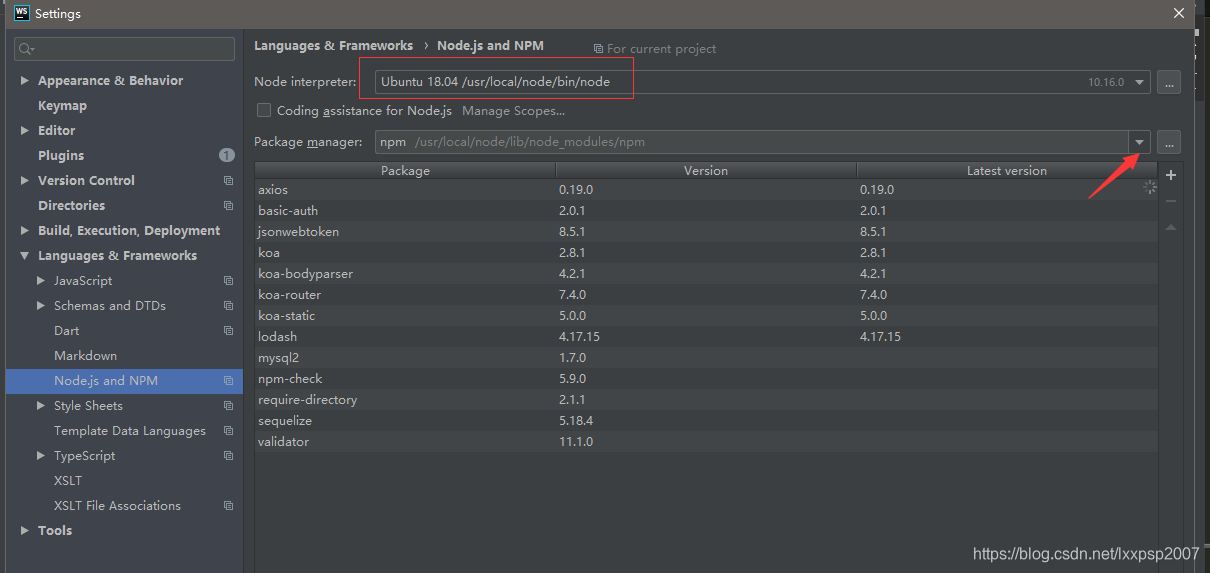Sort by Package column header
Screen dimensions: 1210x573
pyautogui.click(x=405, y=171)
